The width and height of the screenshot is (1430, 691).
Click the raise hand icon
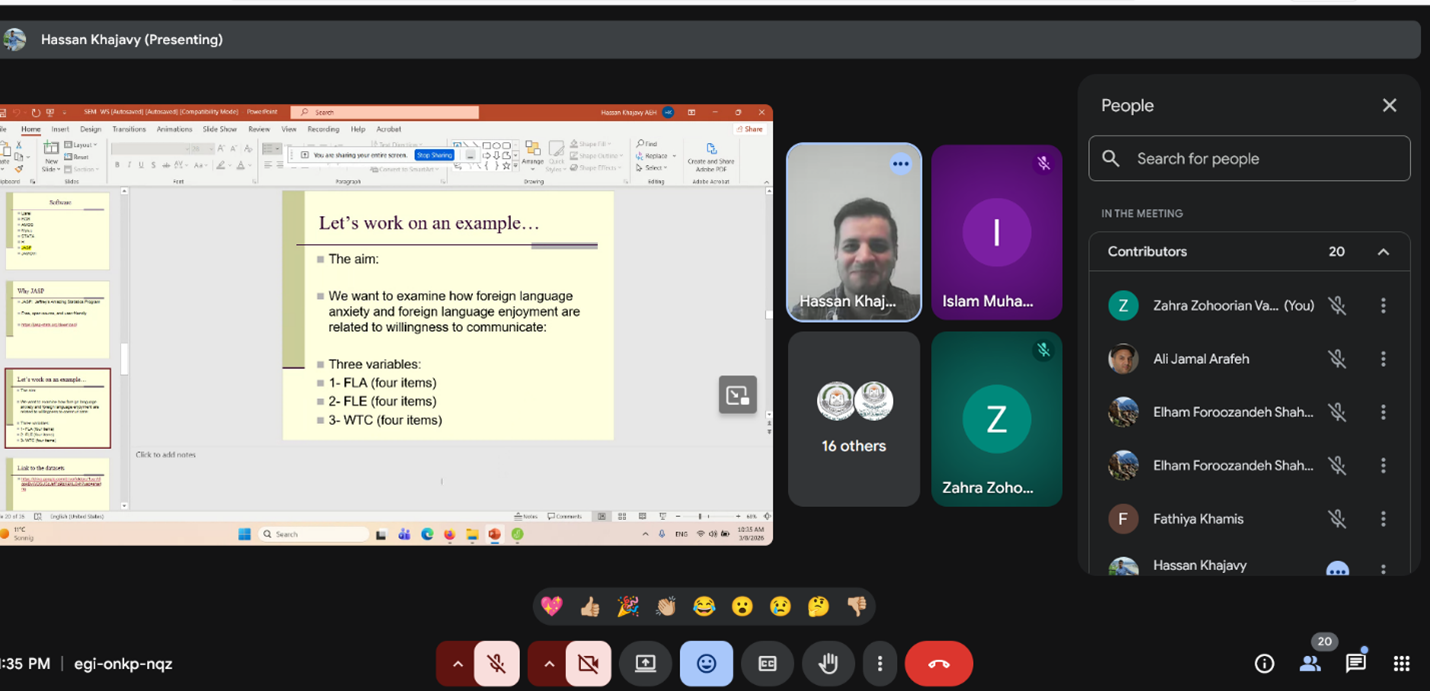pyautogui.click(x=828, y=664)
